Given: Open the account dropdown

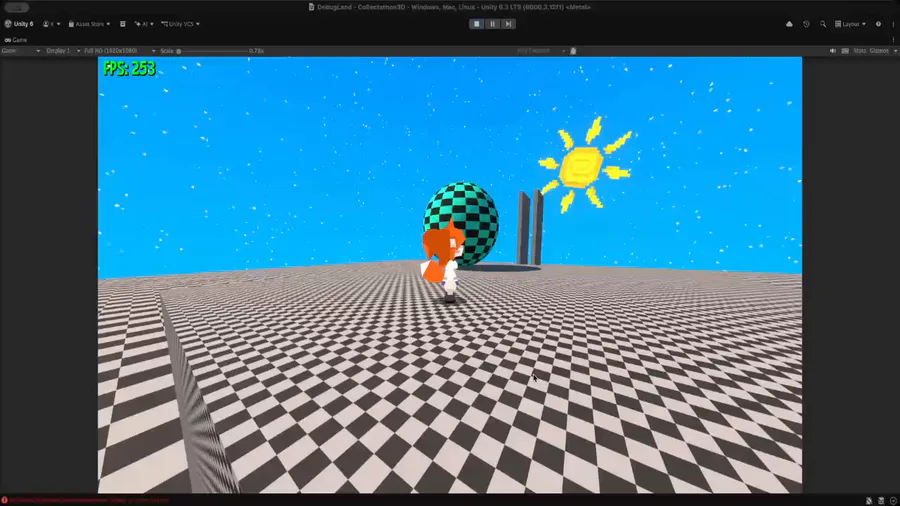Looking at the screenshot, I should tap(51, 24).
